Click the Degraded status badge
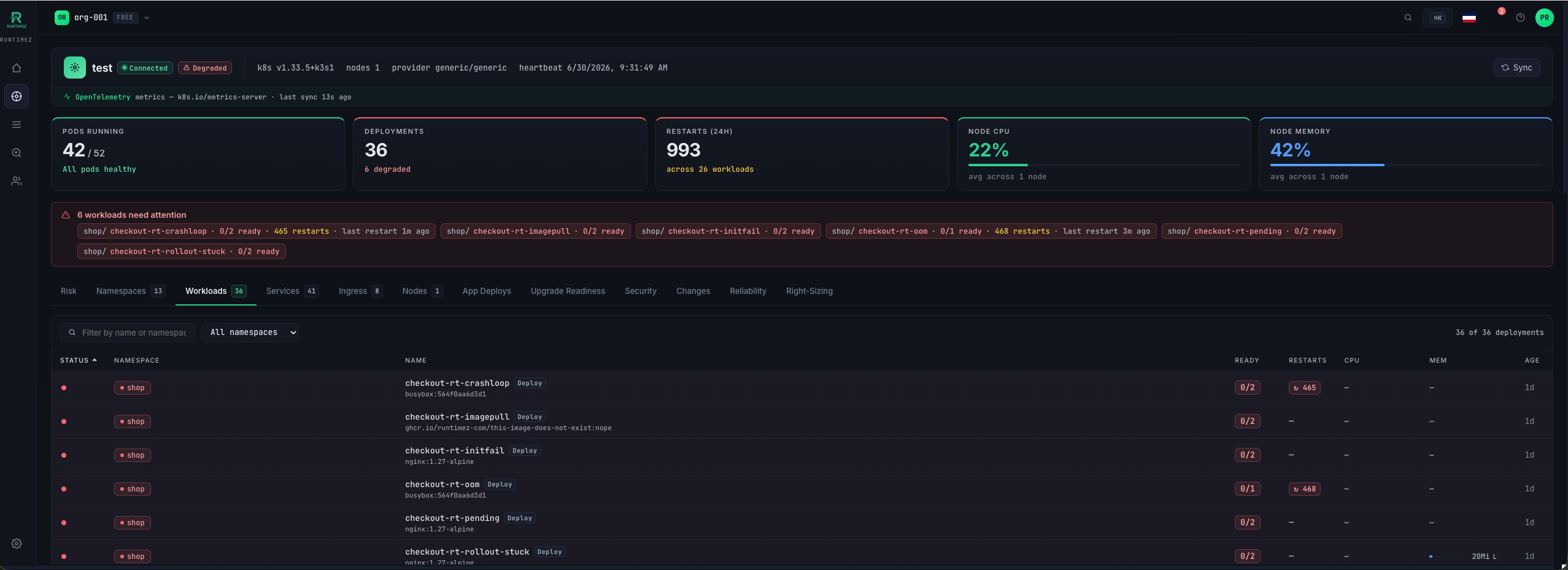The image size is (1568, 570). 205,68
